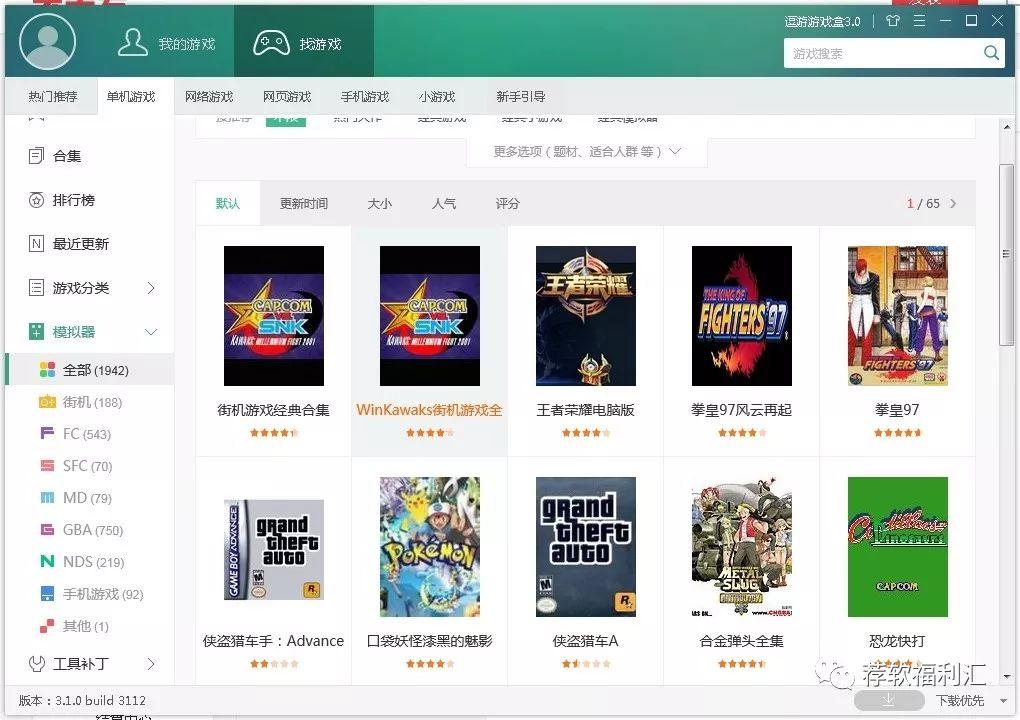Open 侠盗猎车手：Advance cover thumbnail

(274, 550)
